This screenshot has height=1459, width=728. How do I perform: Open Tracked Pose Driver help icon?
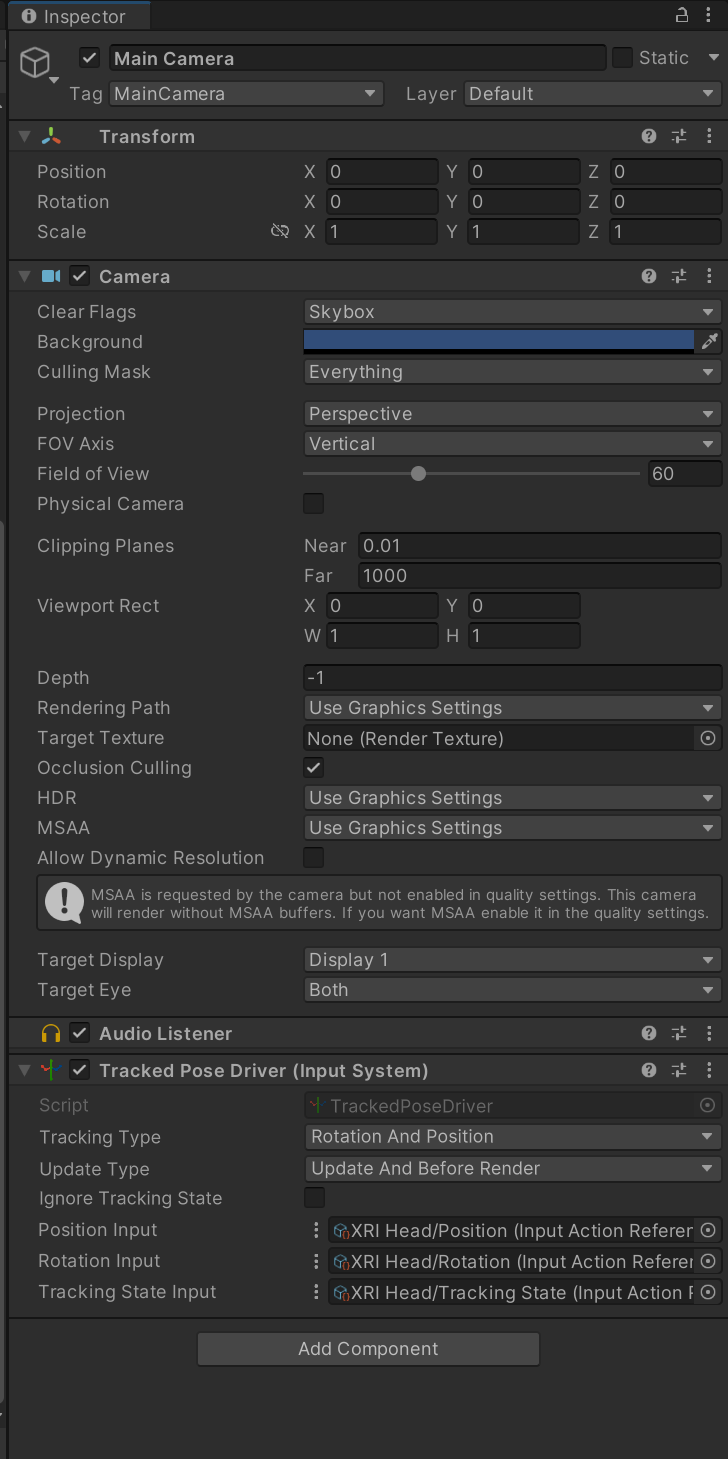[x=649, y=1070]
